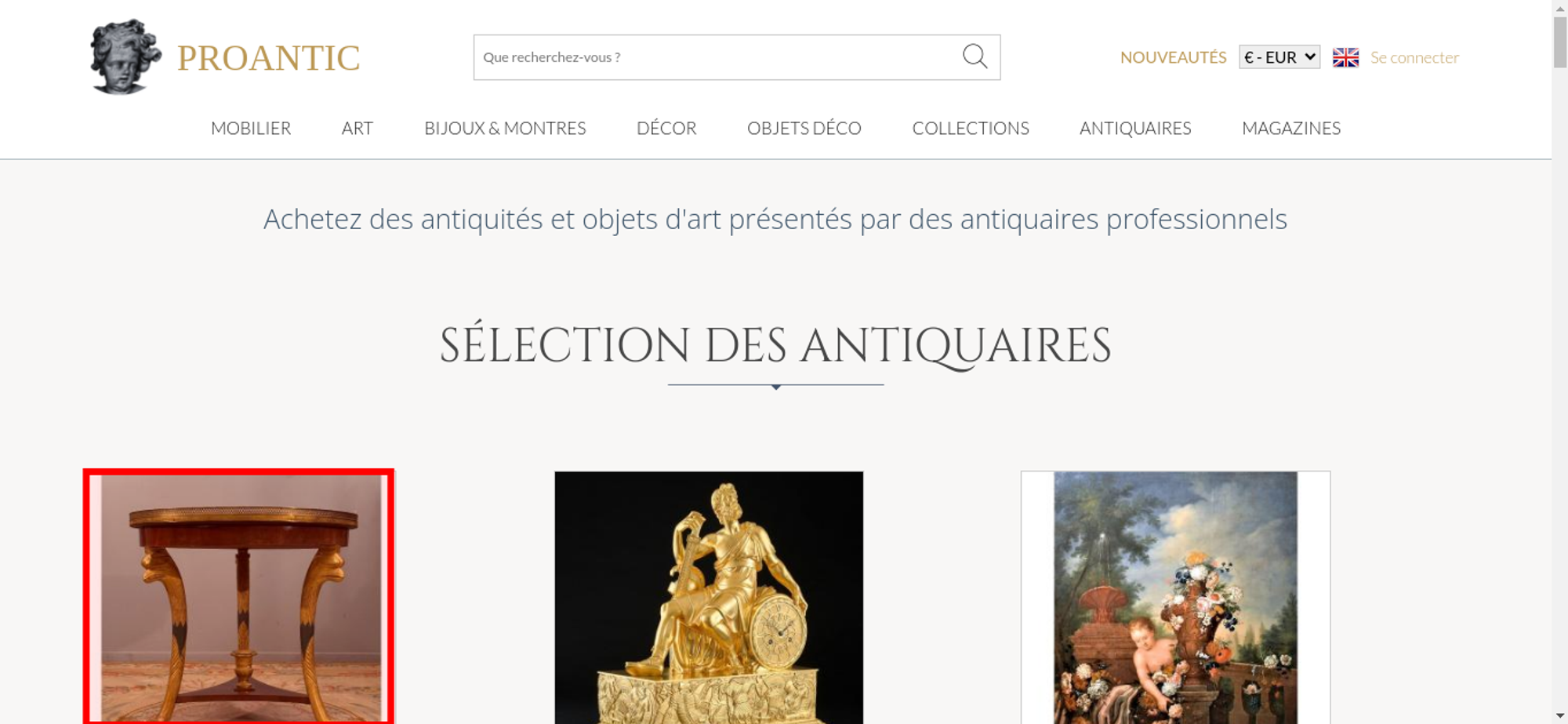Open the COLLECTIONS menu
Screen dimensions: 1568x724
971,128
